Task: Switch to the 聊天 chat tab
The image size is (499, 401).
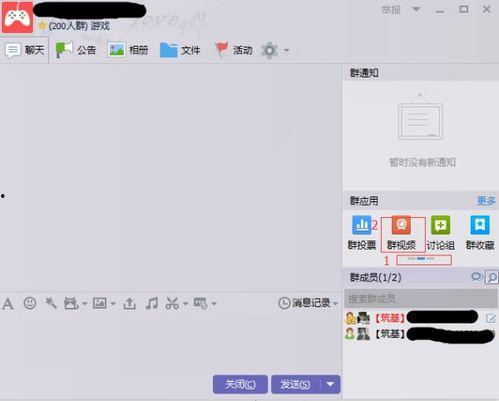Action: point(25,50)
